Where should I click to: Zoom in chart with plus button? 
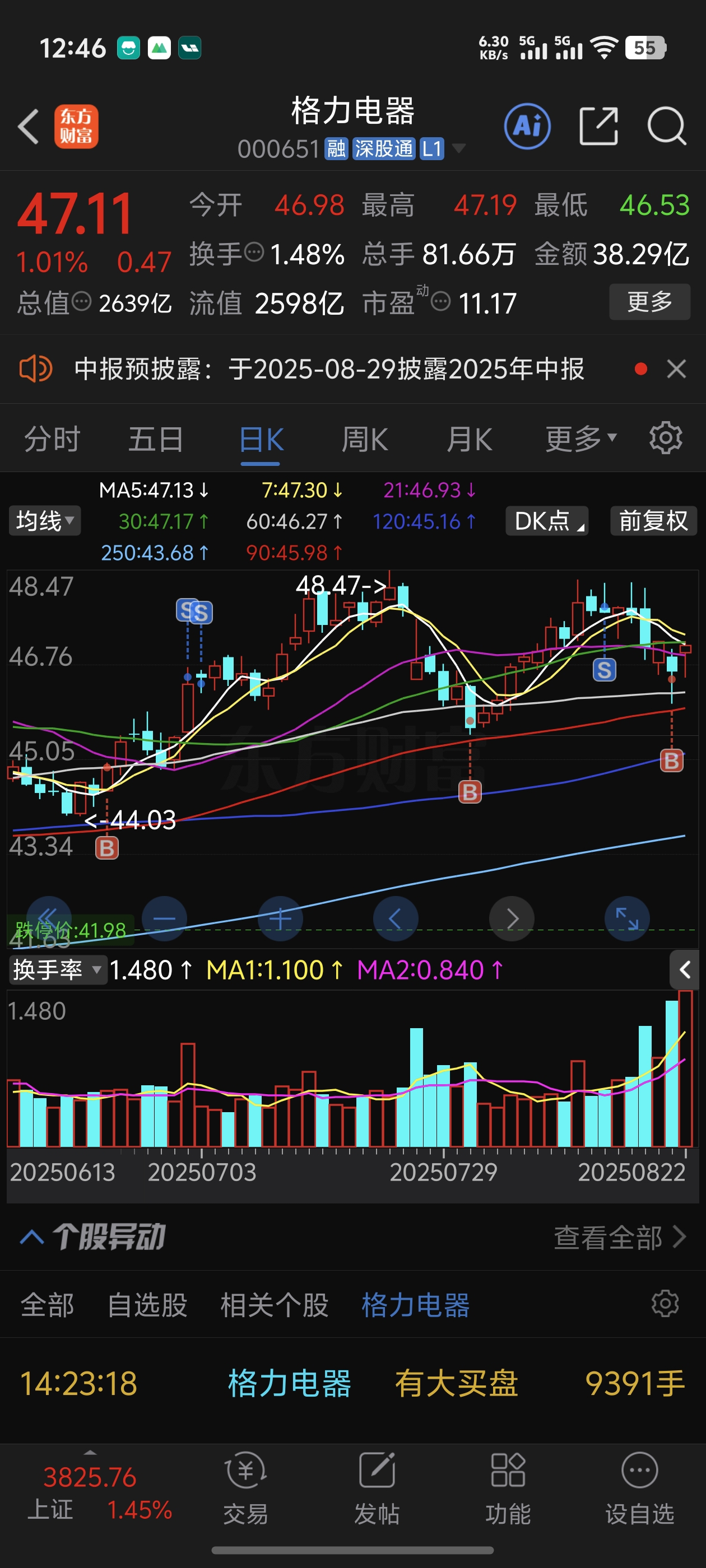click(x=280, y=918)
